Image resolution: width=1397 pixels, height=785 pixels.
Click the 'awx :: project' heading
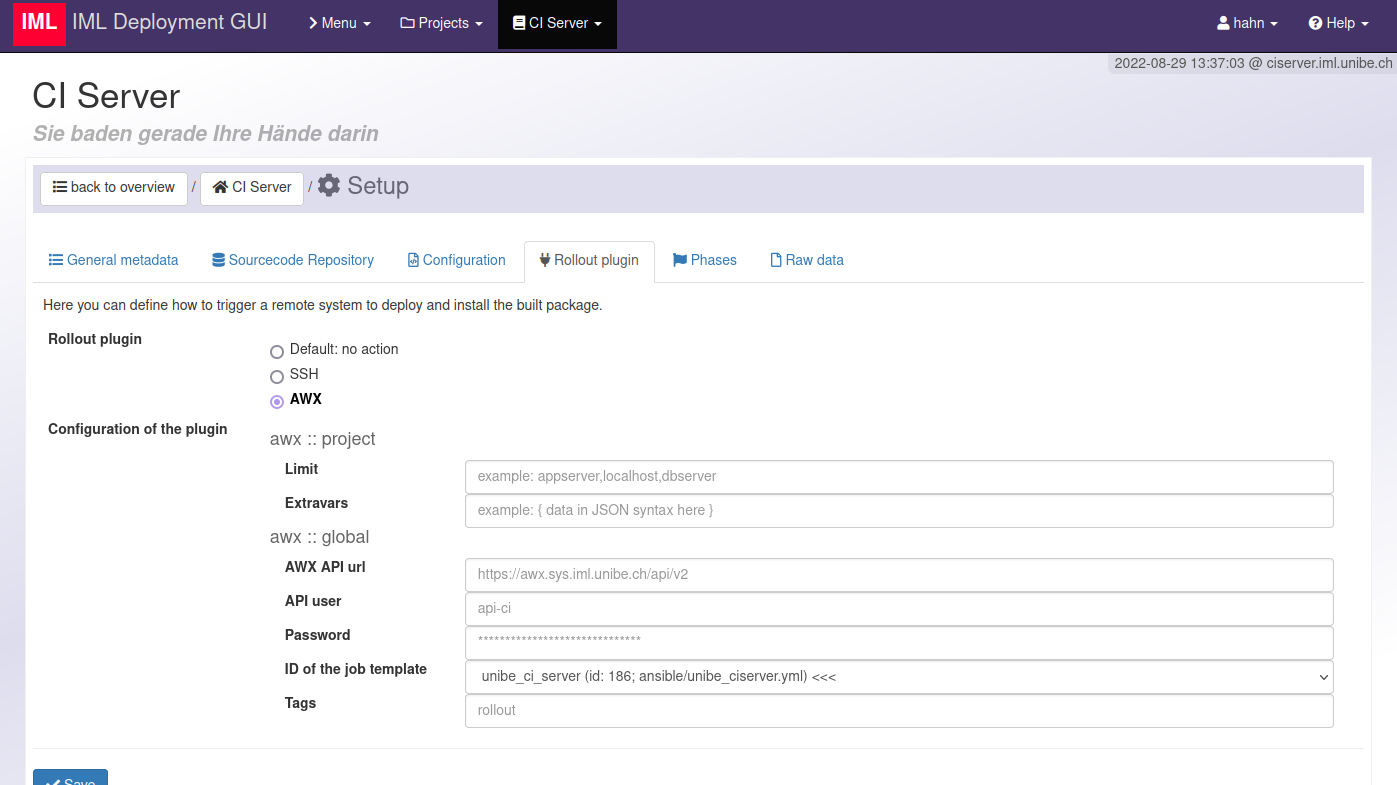[x=323, y=439]
